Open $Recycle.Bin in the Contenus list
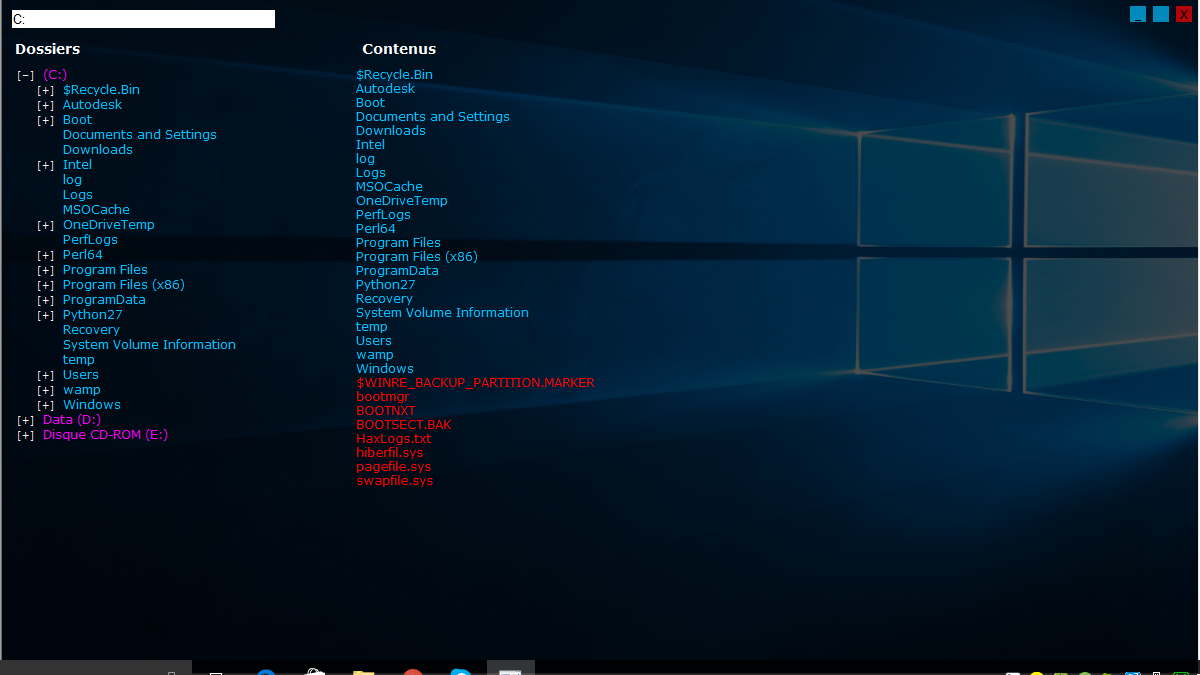The width and height of the screenshot is (1200, 675). (394, 75)
